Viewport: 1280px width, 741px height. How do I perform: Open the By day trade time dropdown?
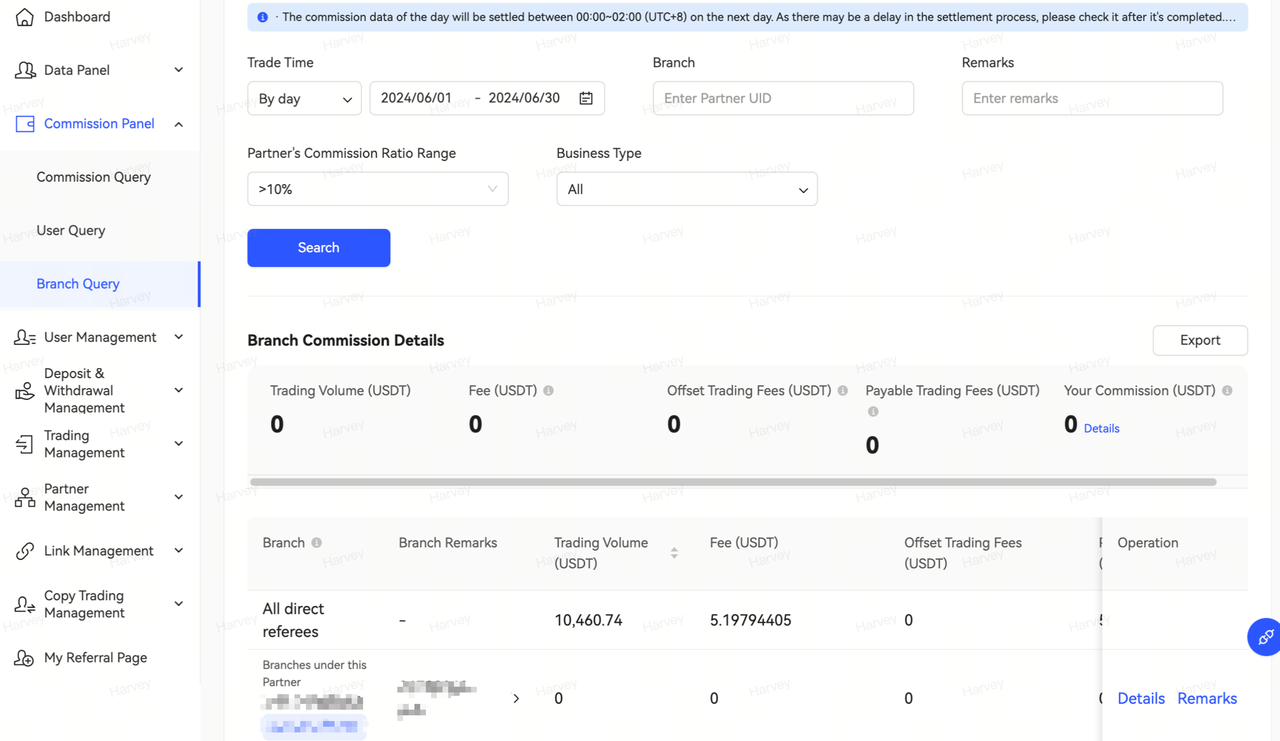[x=304, y=99]
